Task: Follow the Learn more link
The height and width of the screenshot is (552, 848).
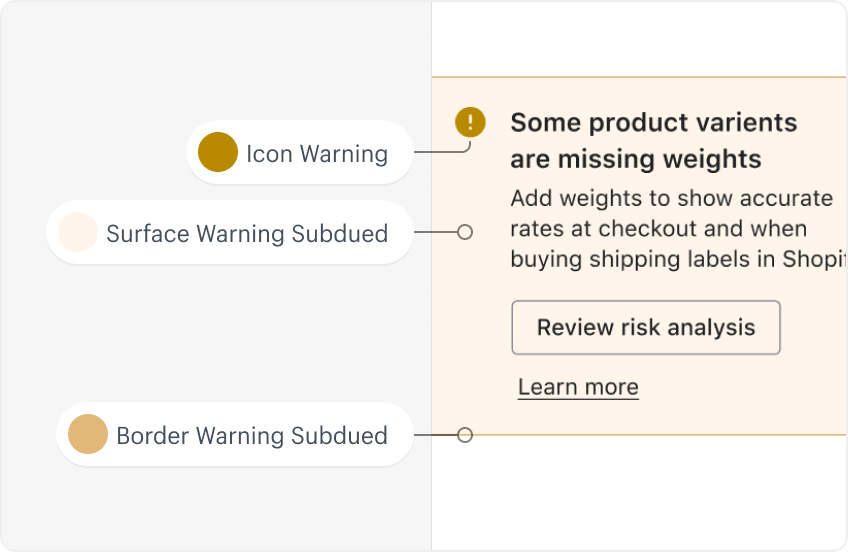Action: tap(578, 387)
